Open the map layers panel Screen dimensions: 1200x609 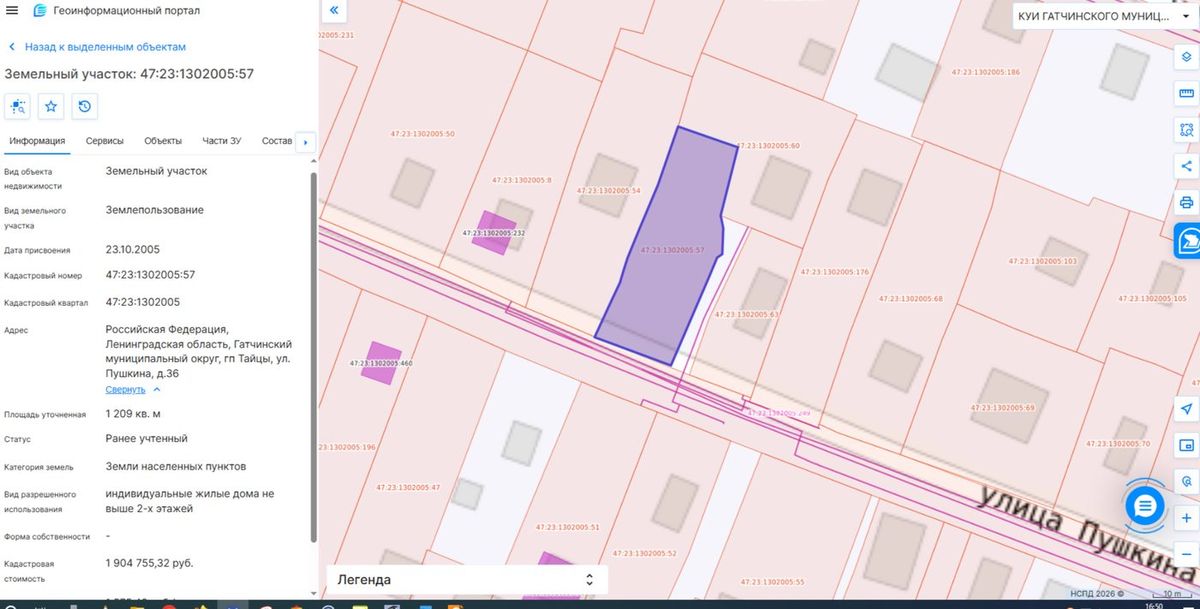[x=1187, y=57]
